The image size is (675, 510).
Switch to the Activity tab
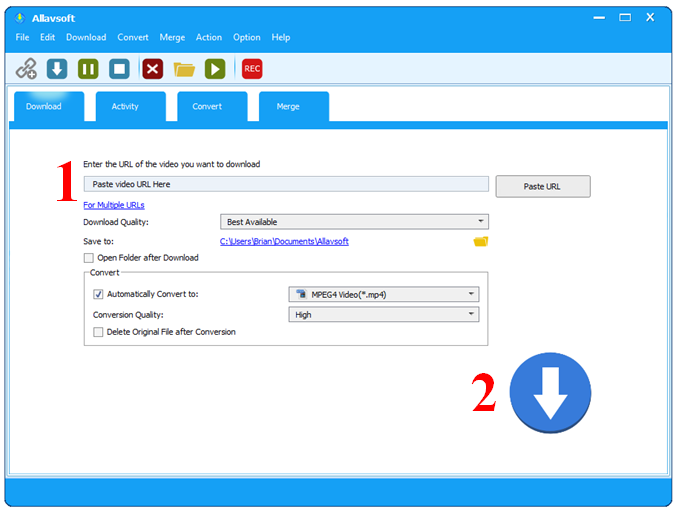coord(130,107)
